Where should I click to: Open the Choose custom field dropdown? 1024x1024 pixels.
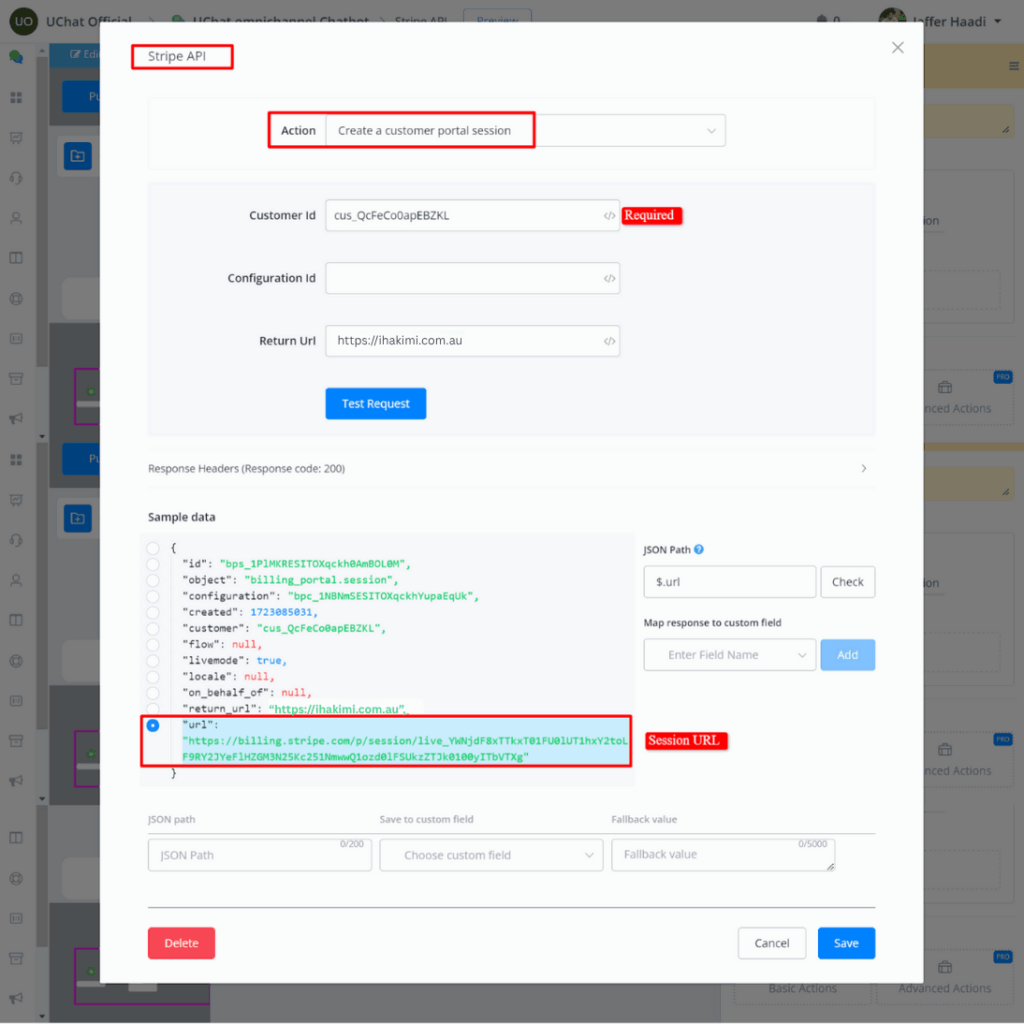click(x=490, y=855)
